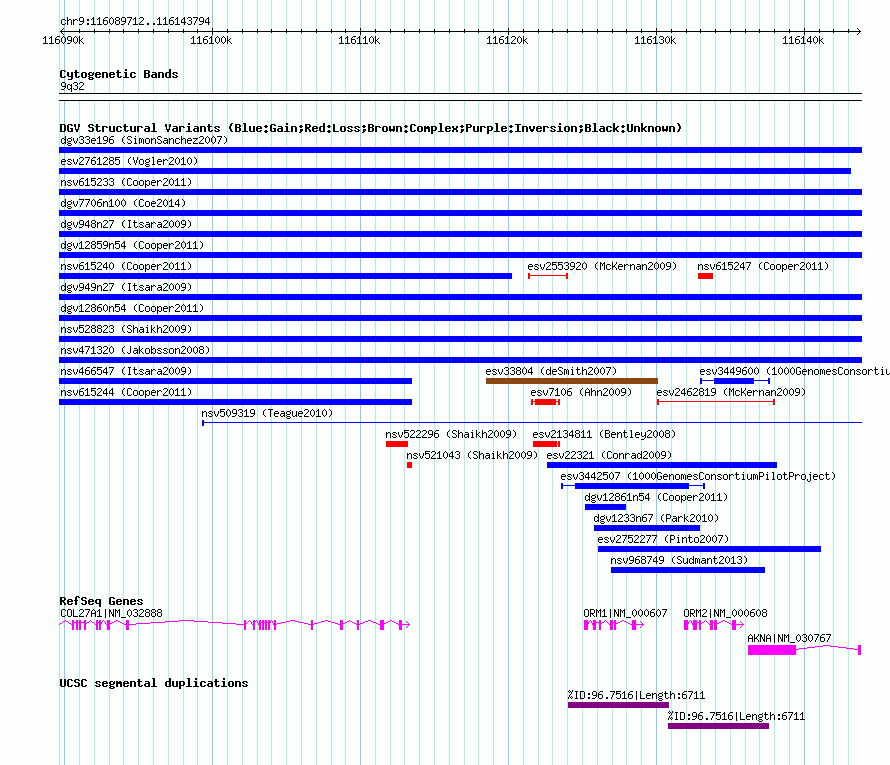
Task: Open the dgv1233n67 (Park2010) blue bar
Action: coord(647,528)
